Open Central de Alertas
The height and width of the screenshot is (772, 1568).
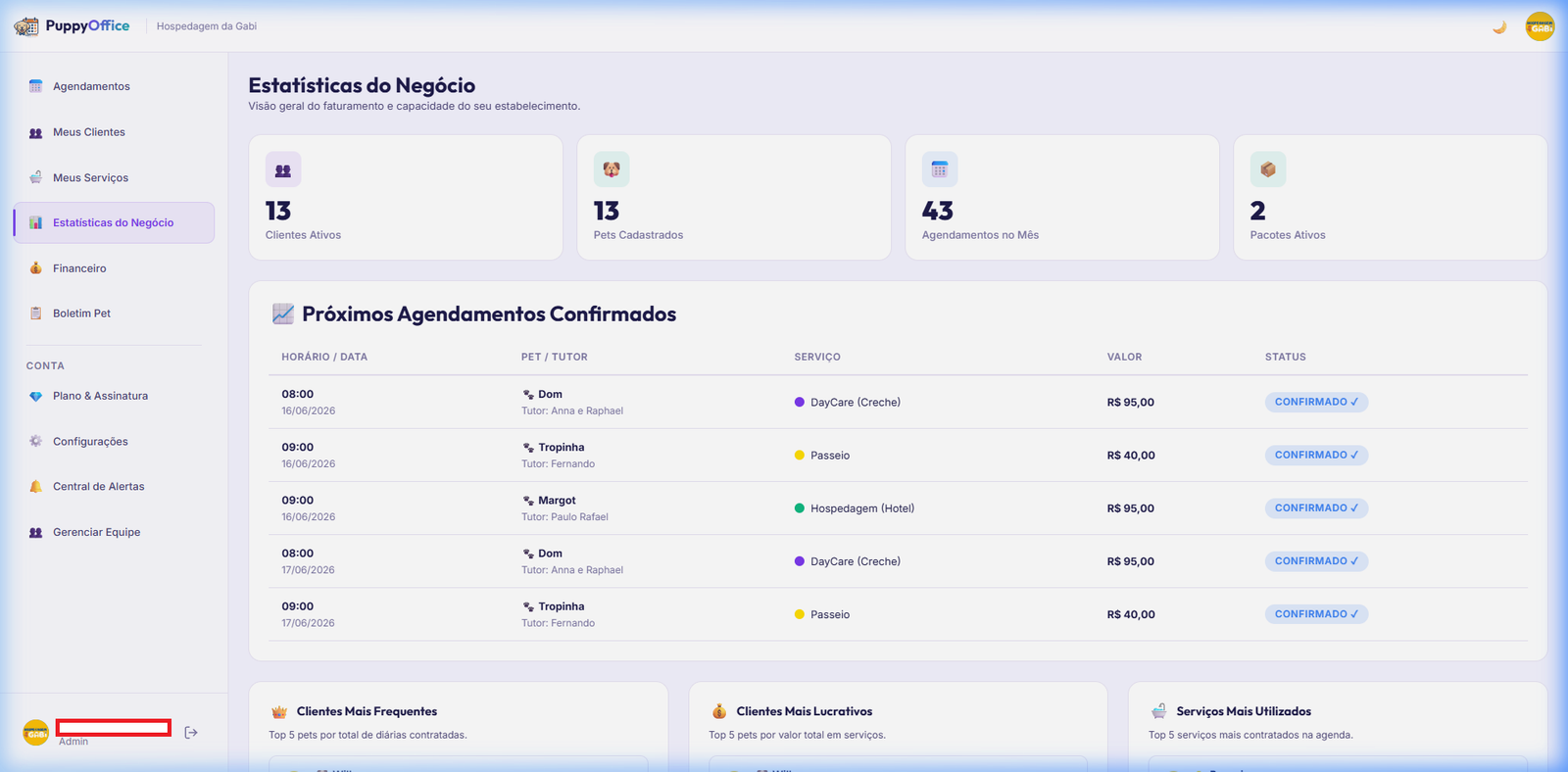[114, 486]
